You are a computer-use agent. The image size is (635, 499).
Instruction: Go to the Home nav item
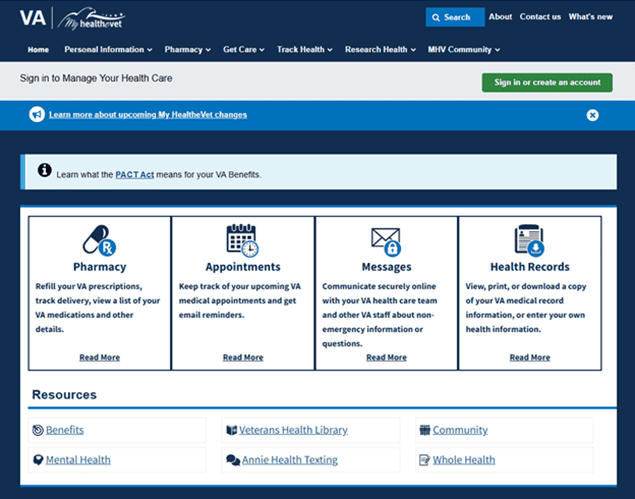[x=38, y=49]
